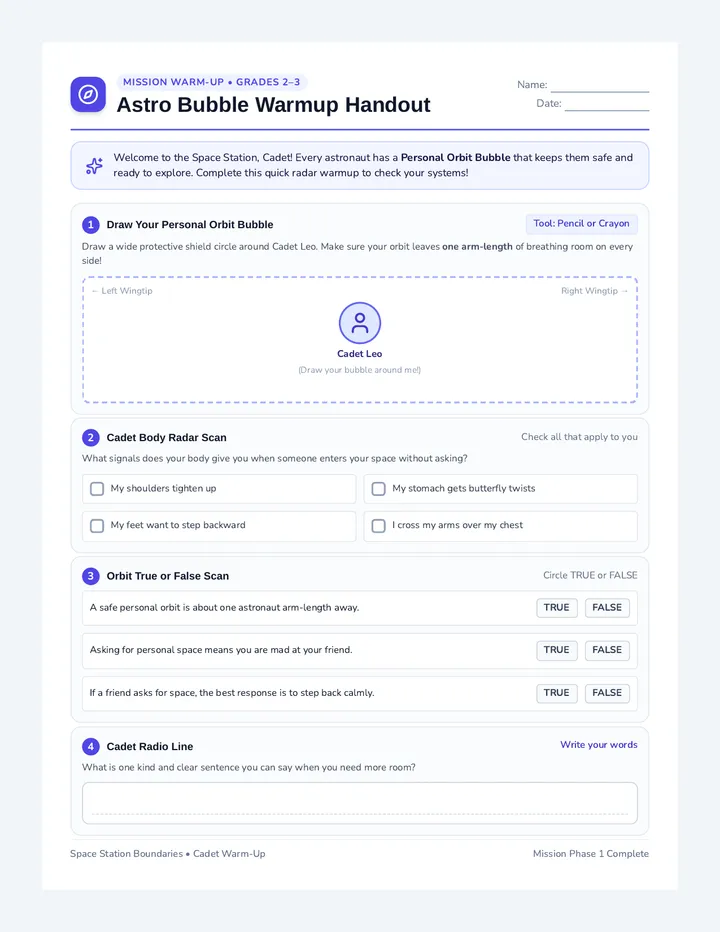Select FALSE for arm-length orbit statement
This screenshot has height=932, width=720.
(607, 607)
